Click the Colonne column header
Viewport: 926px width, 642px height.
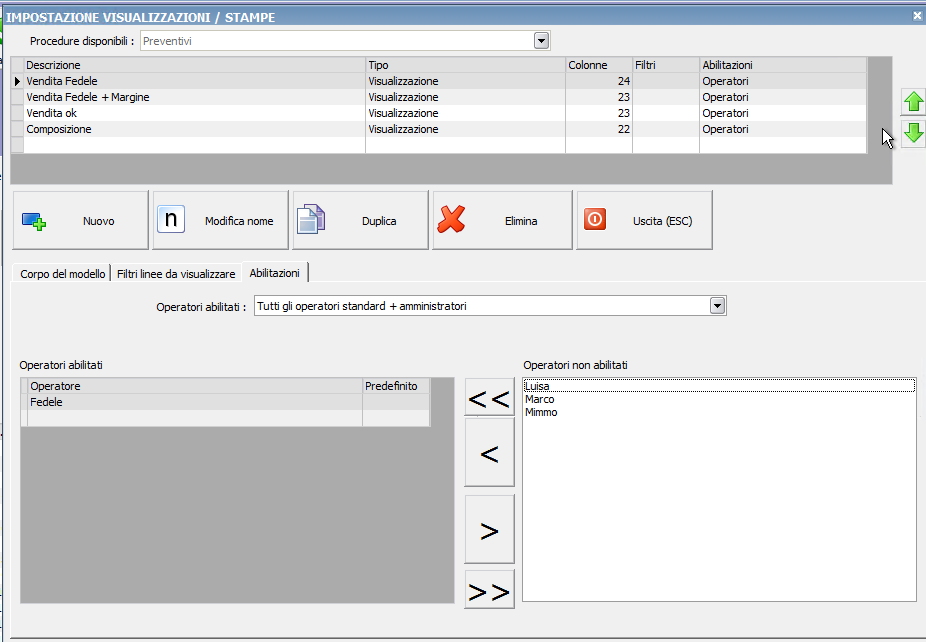pyautogui.click(x=599, y=65)
